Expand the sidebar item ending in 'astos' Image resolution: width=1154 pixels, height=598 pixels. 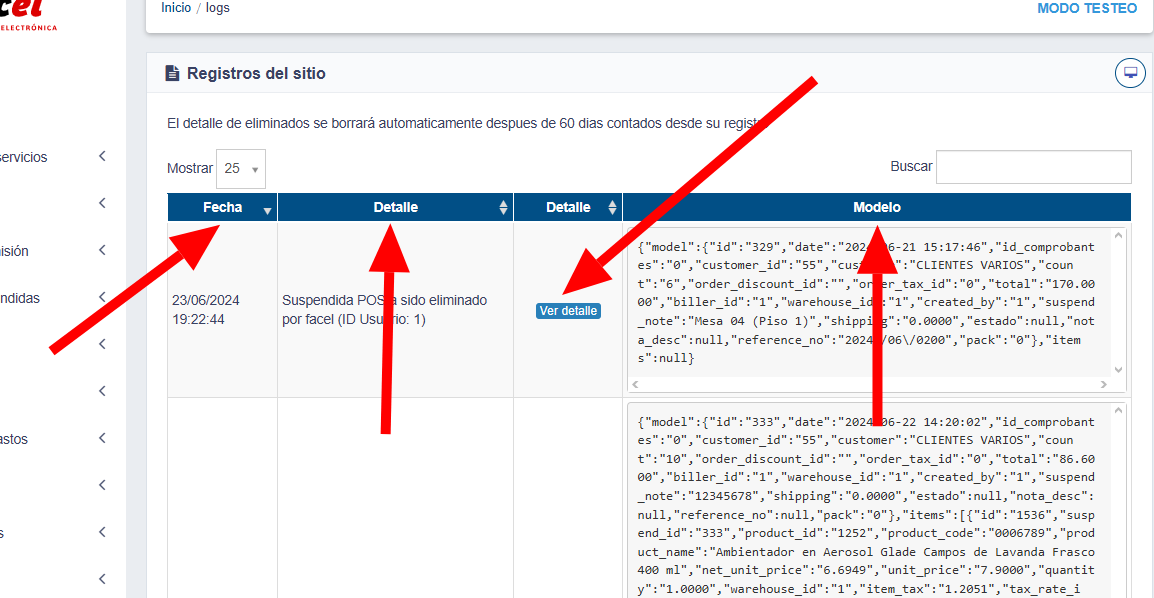[102, 439]
